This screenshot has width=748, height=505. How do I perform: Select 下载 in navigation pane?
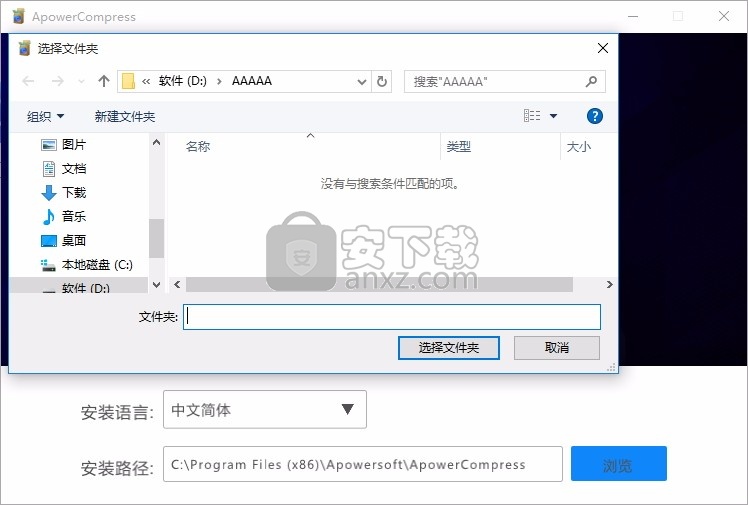point(74,192)
